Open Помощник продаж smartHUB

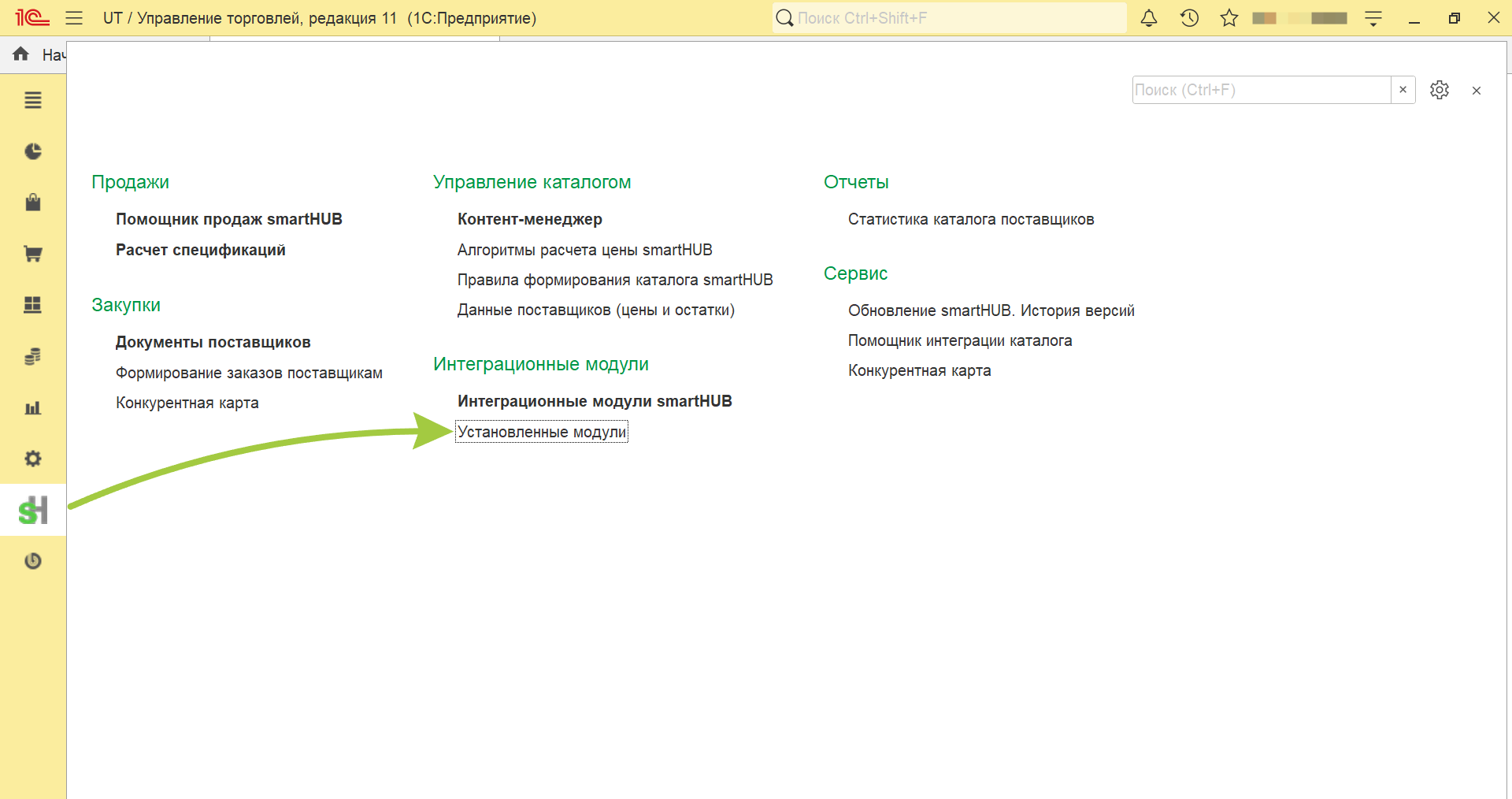[229, 219]
